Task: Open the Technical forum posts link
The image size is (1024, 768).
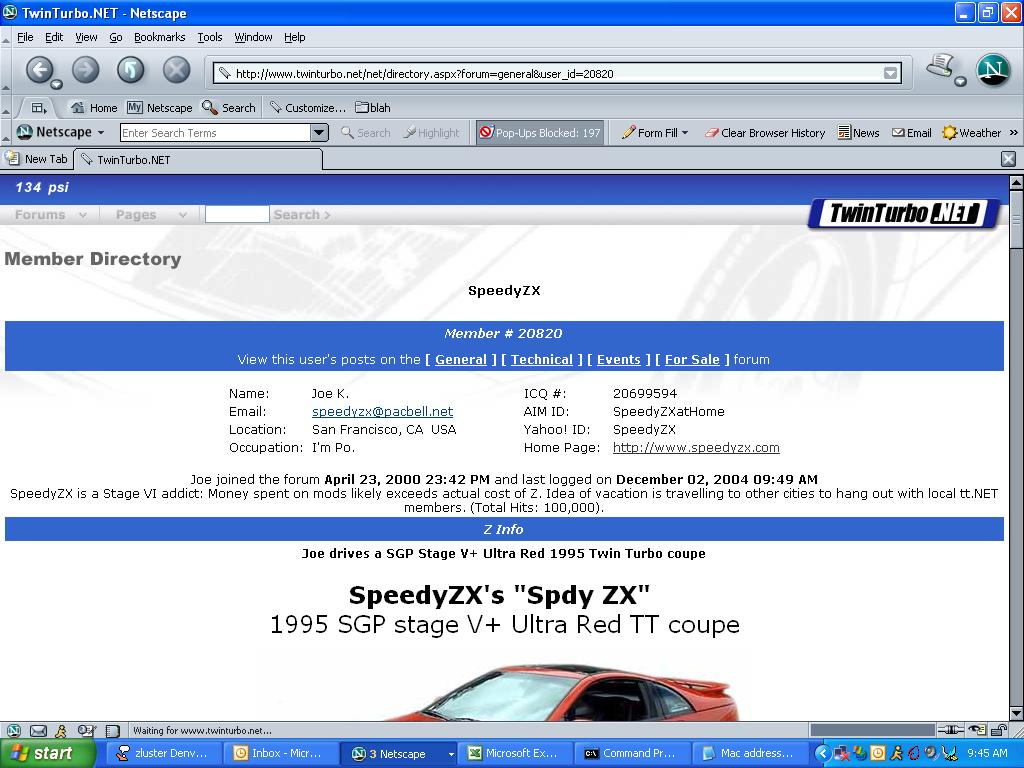Action: click(541, 360)
